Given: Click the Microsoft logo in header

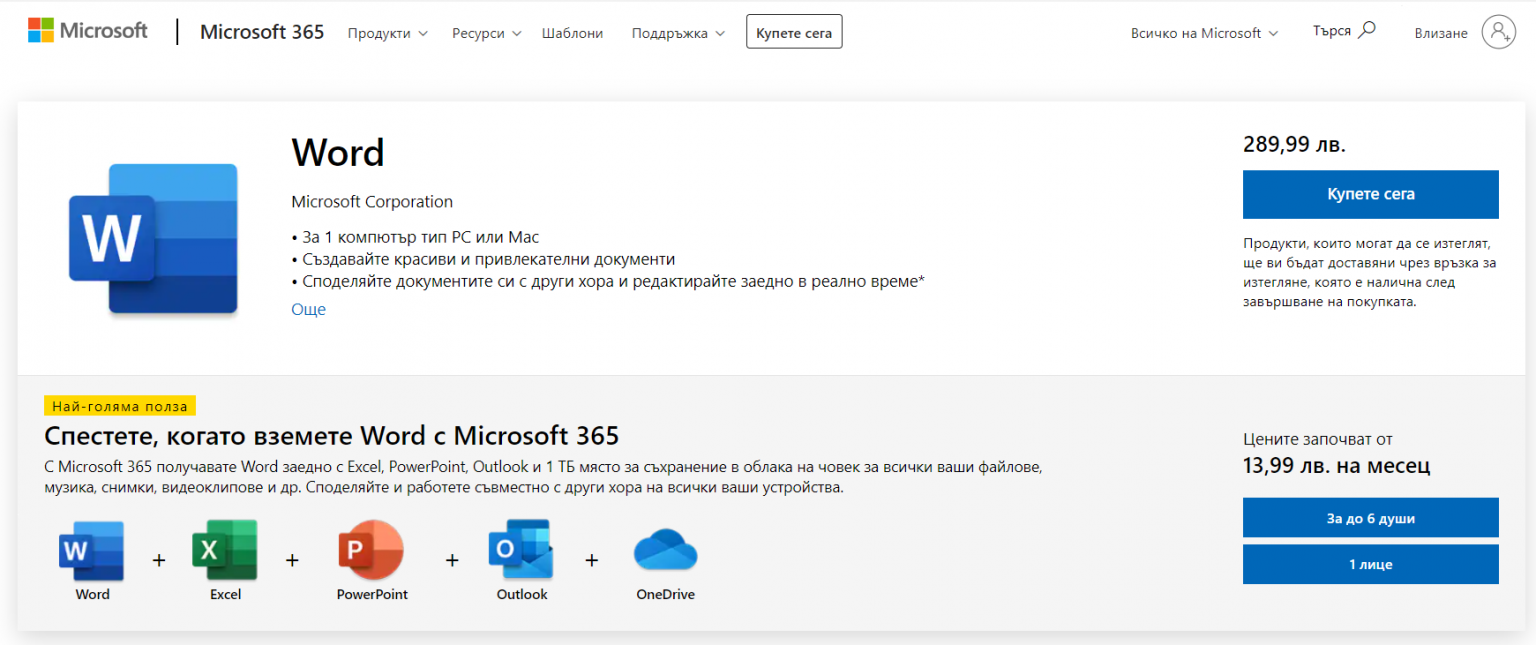Looking at the screenshot, I should click(x=87, y=31).
